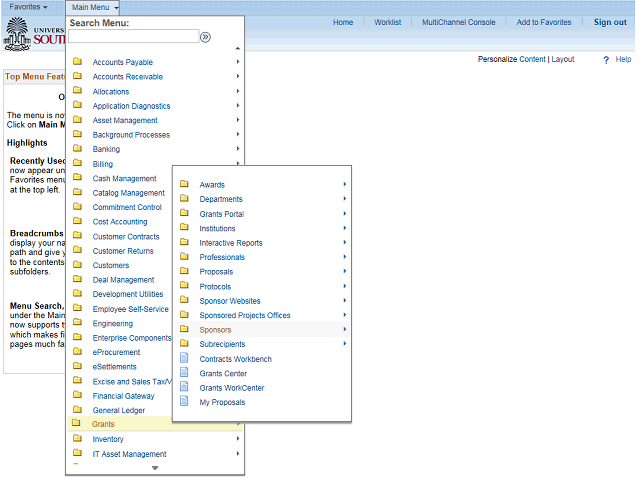Open the Main Menu dropdown
Viewport: 640px width, 480px height.
click(x=95, y=7)
